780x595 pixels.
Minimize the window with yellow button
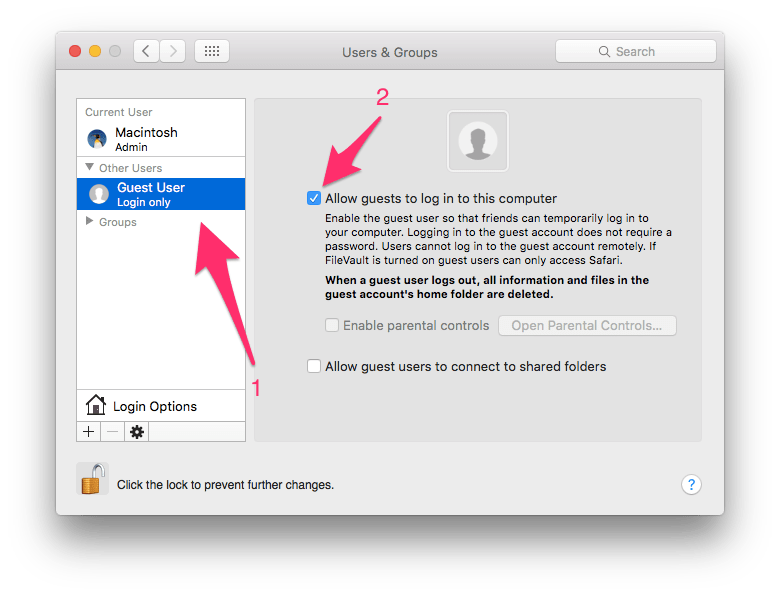click(95, 51)
